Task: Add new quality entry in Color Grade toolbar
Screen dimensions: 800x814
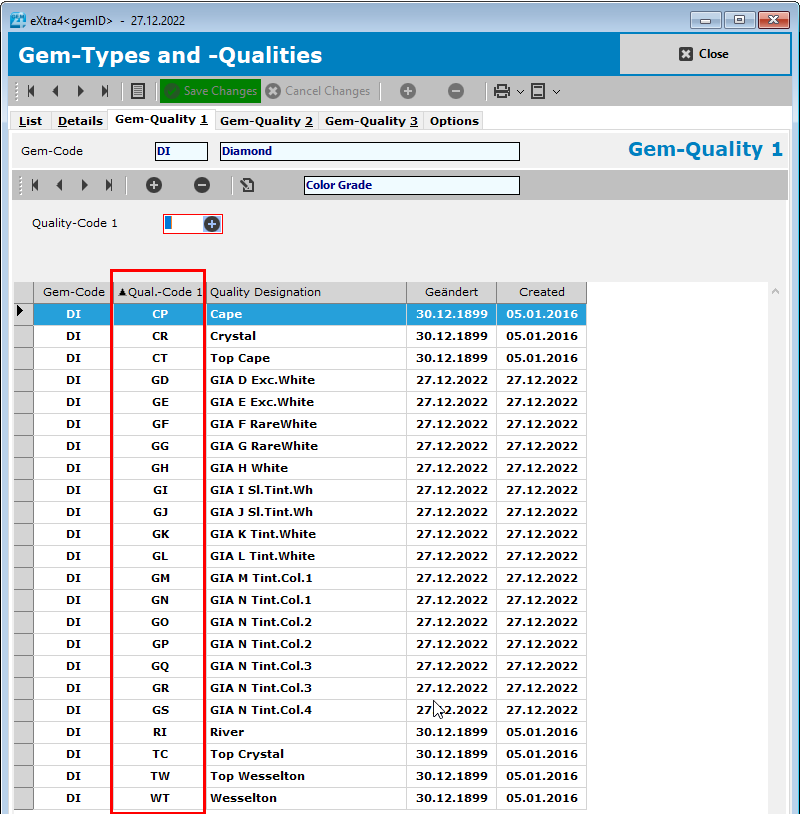Action: pos(154,185)
